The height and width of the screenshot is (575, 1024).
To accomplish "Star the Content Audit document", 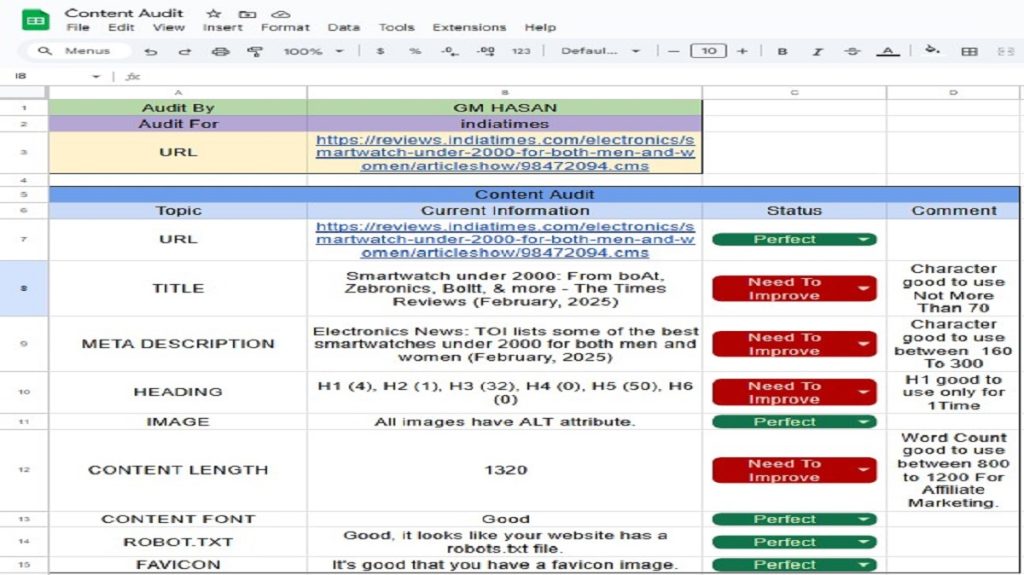I will 214,14.
